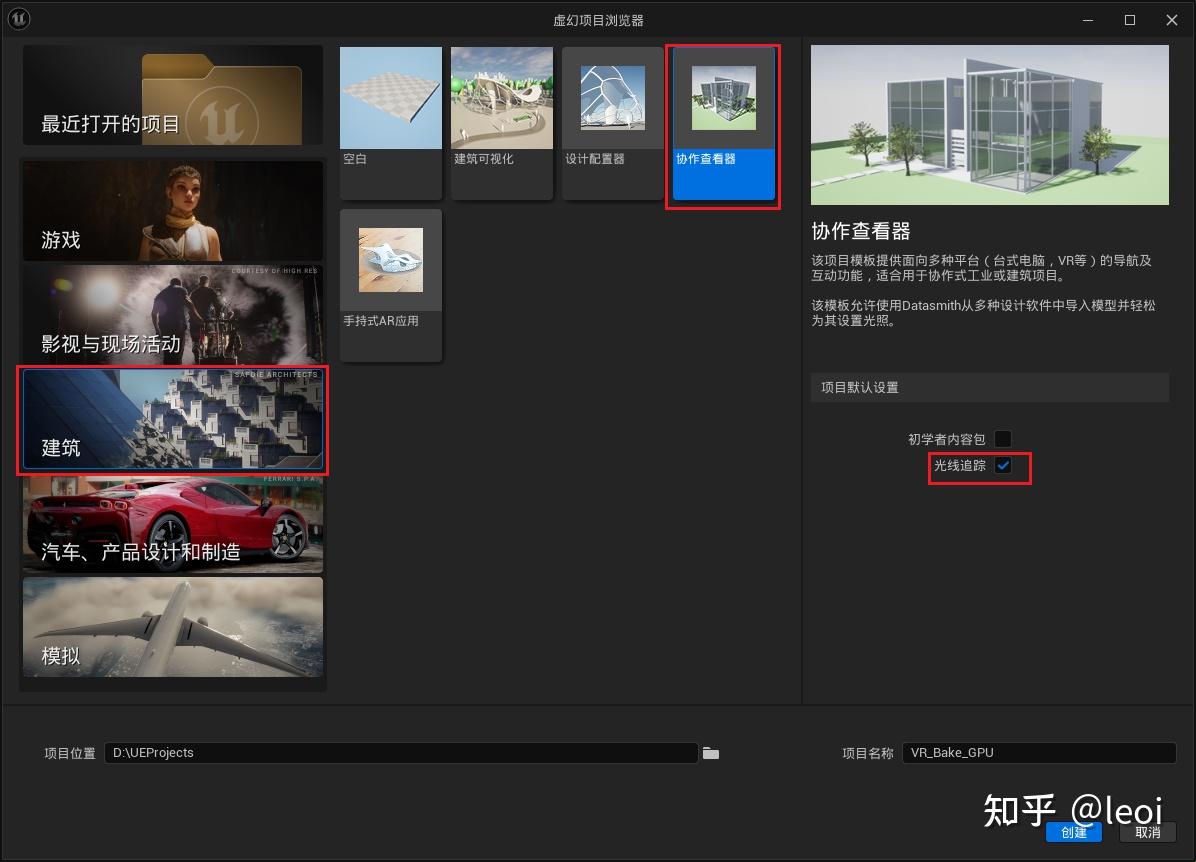
Task: Enable the 初学者内容包 checkbox
Action: [1002, 438]
